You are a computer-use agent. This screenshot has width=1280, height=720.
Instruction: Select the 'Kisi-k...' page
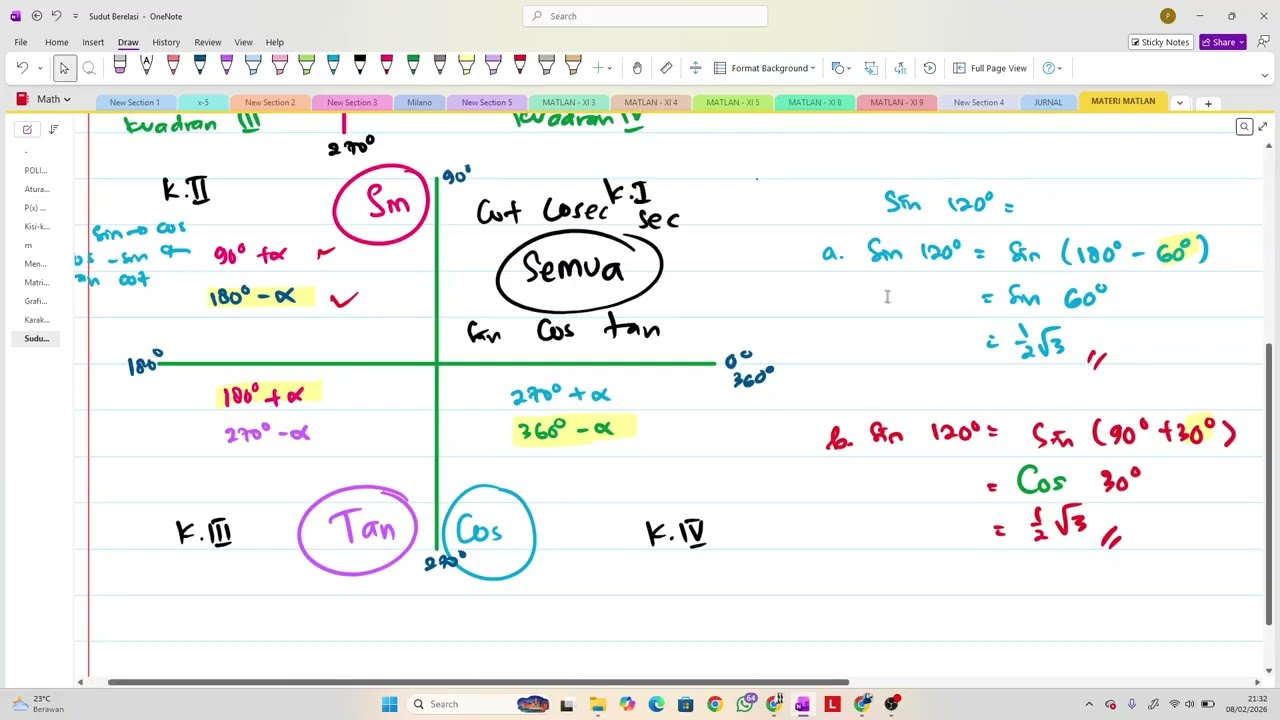point(37,226)
